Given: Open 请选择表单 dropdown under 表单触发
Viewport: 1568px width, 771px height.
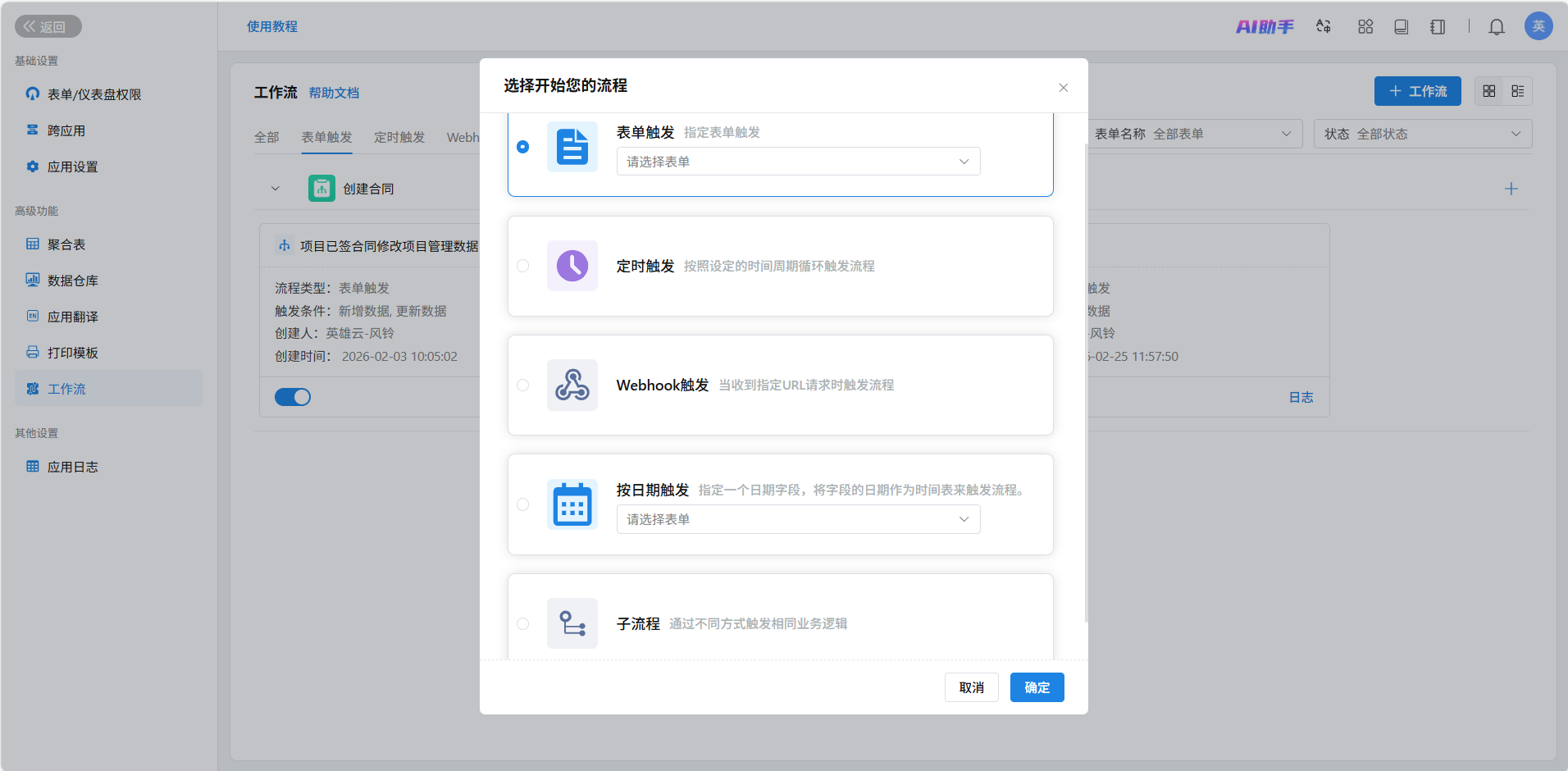Looking at the screenshot, I should [797, 162].
